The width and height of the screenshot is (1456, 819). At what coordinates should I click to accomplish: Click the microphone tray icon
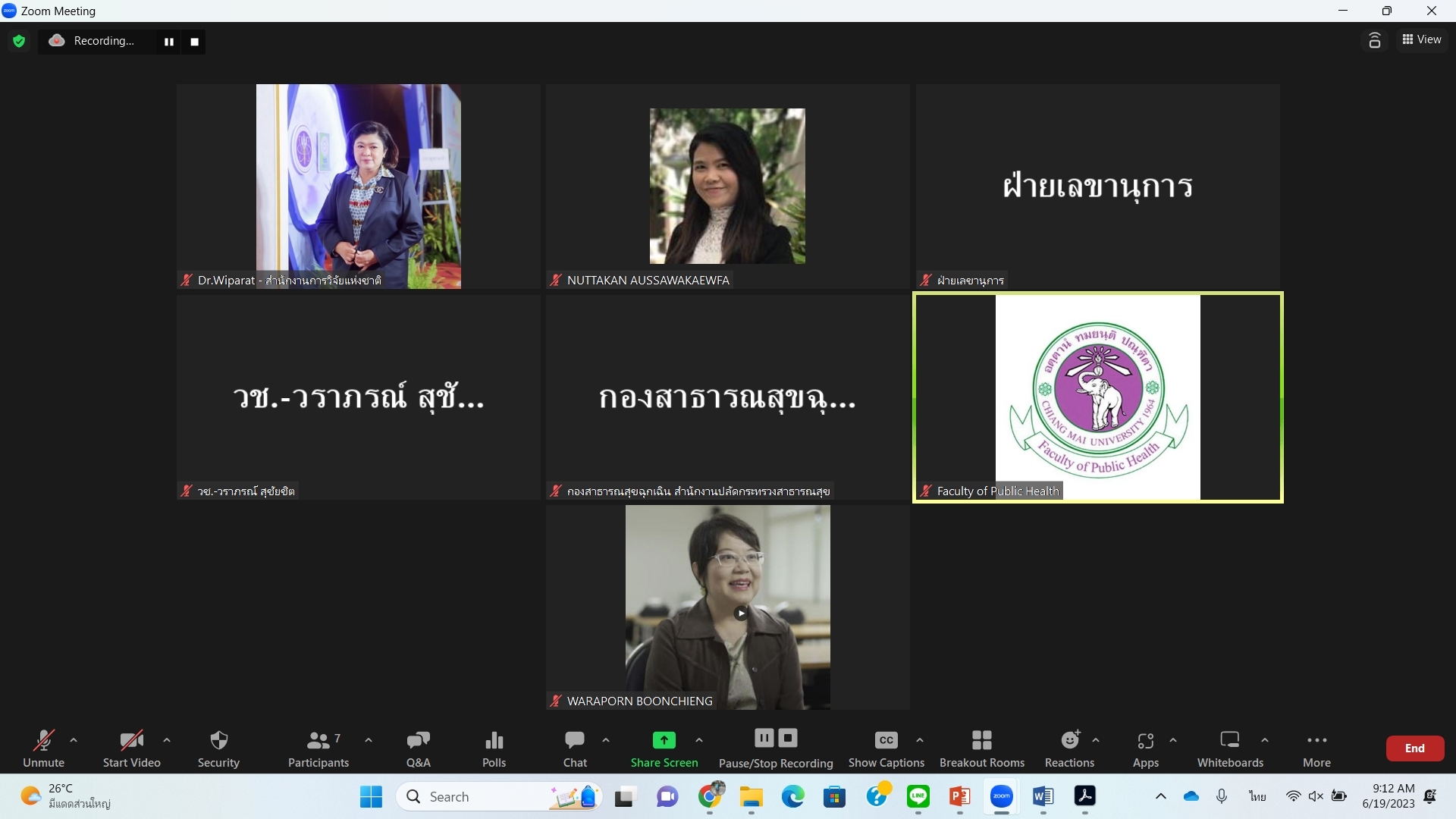point(1222,796)
